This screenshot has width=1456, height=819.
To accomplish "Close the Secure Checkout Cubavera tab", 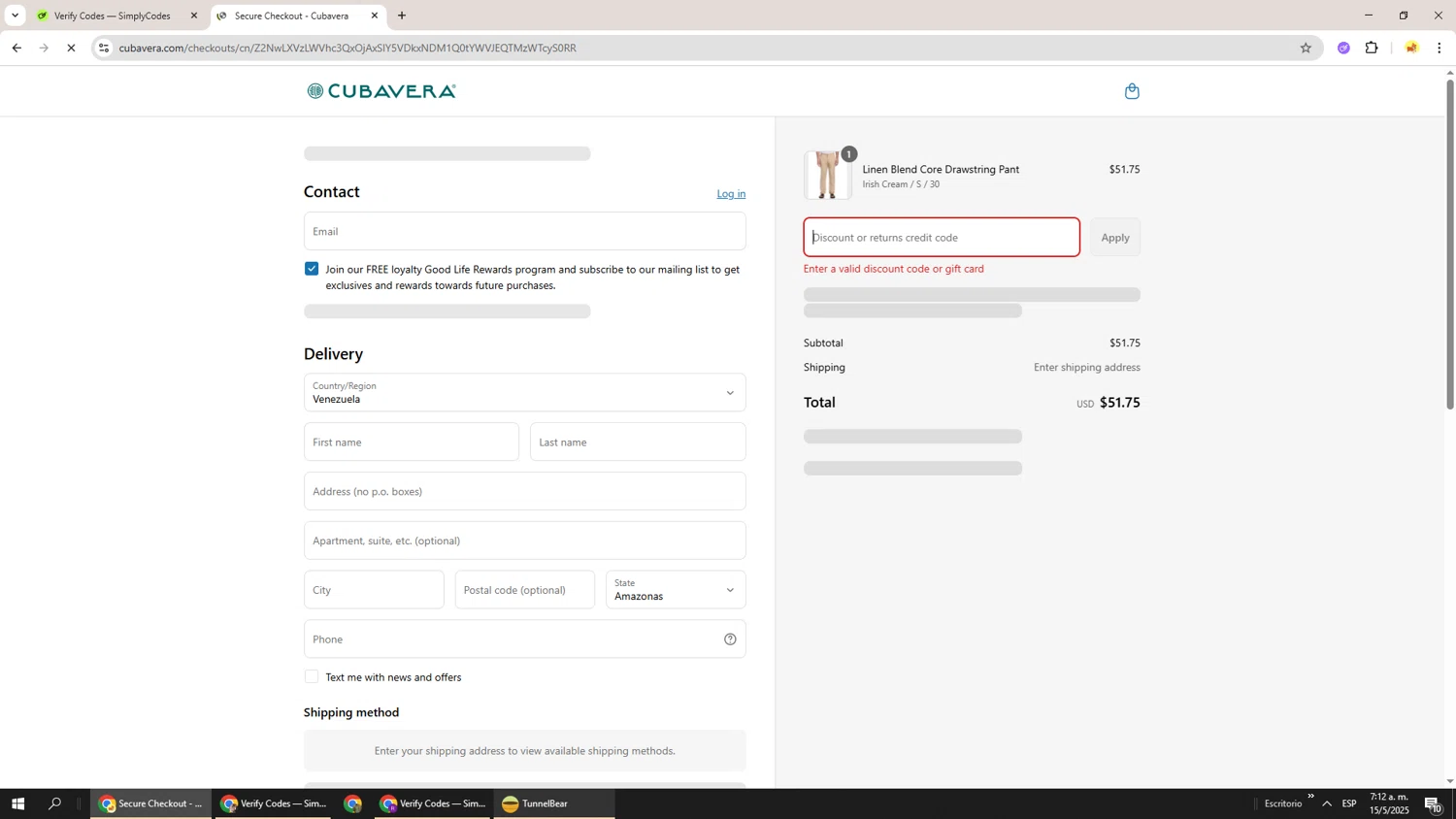I will click(375, 16).
